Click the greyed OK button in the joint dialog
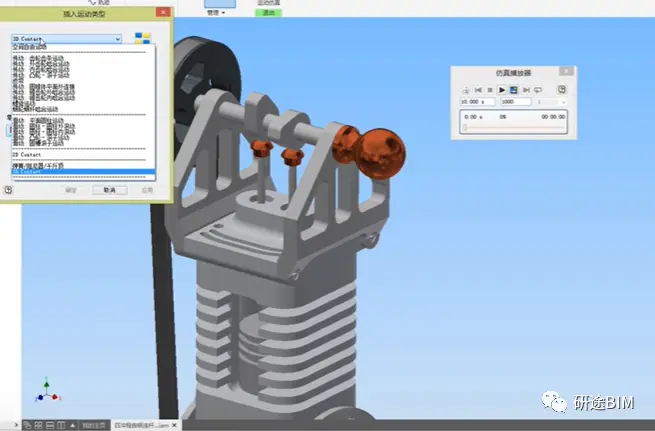655x431 pixels. pyautogui.click(x=71, y=190)
